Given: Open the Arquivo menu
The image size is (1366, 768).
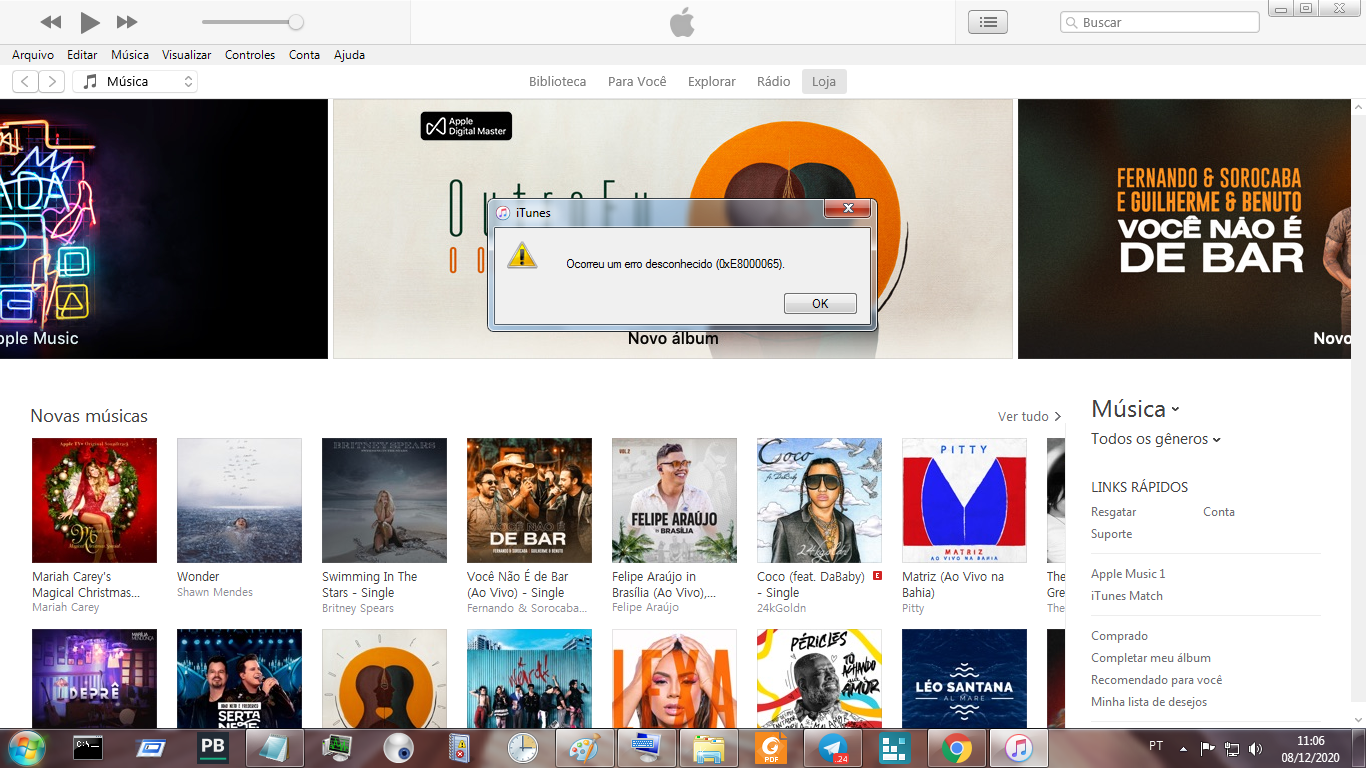Looking at the screenshot, I should (33, 55).
